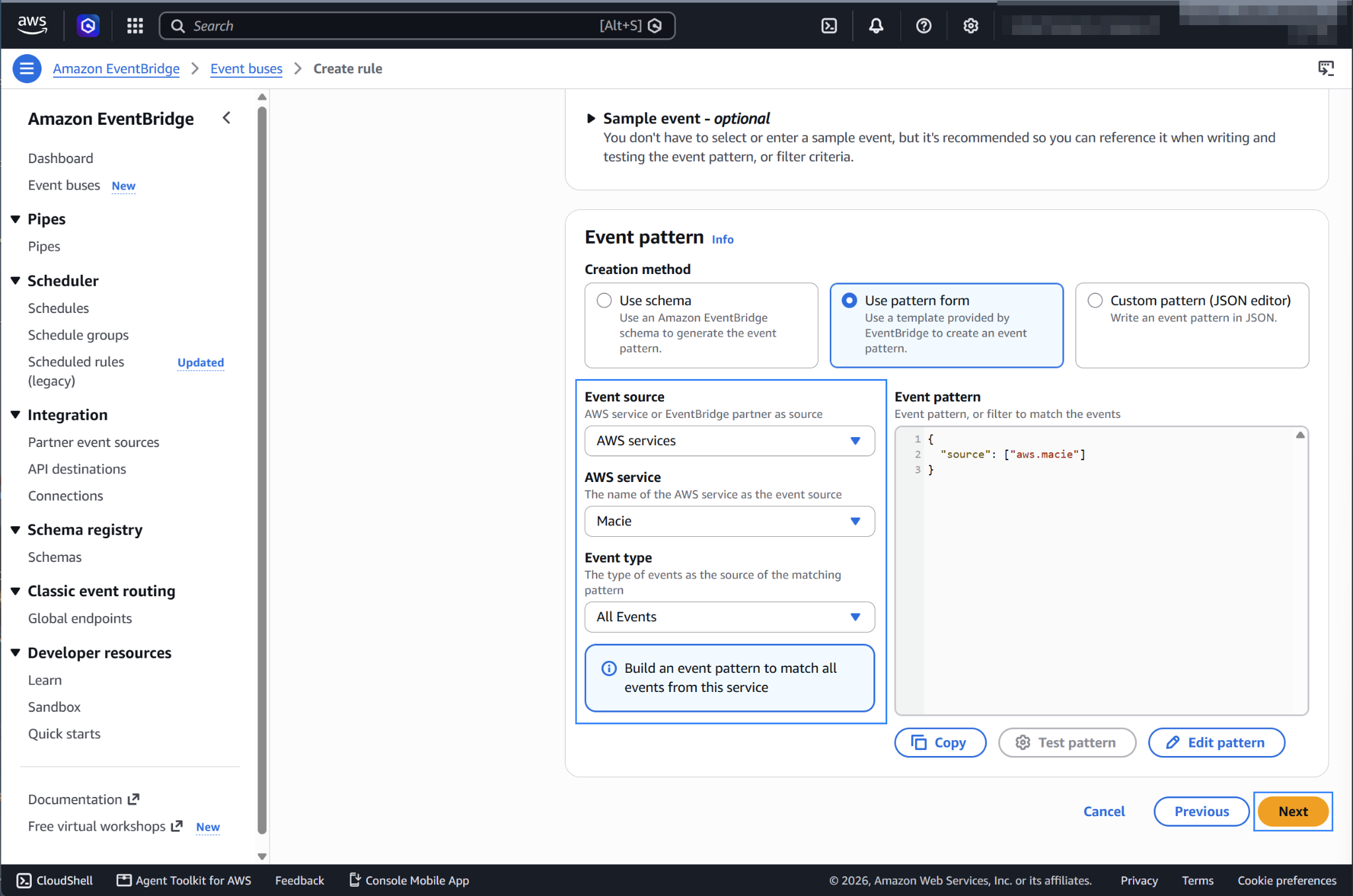Viewport: 1353px width, 896px height.
Task: Open Agent Toolkit for AWS in footer
Action: (x=184, y=880)
